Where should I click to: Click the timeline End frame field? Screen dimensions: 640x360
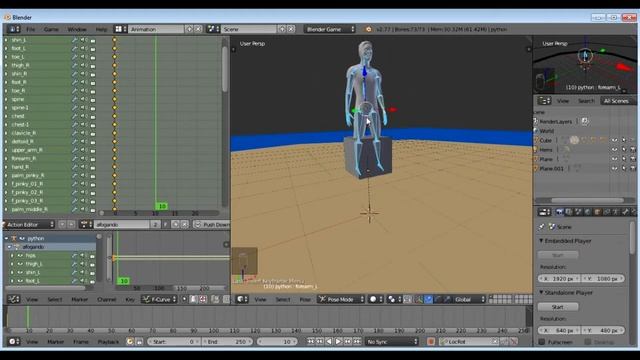click(x=227, y=342)
